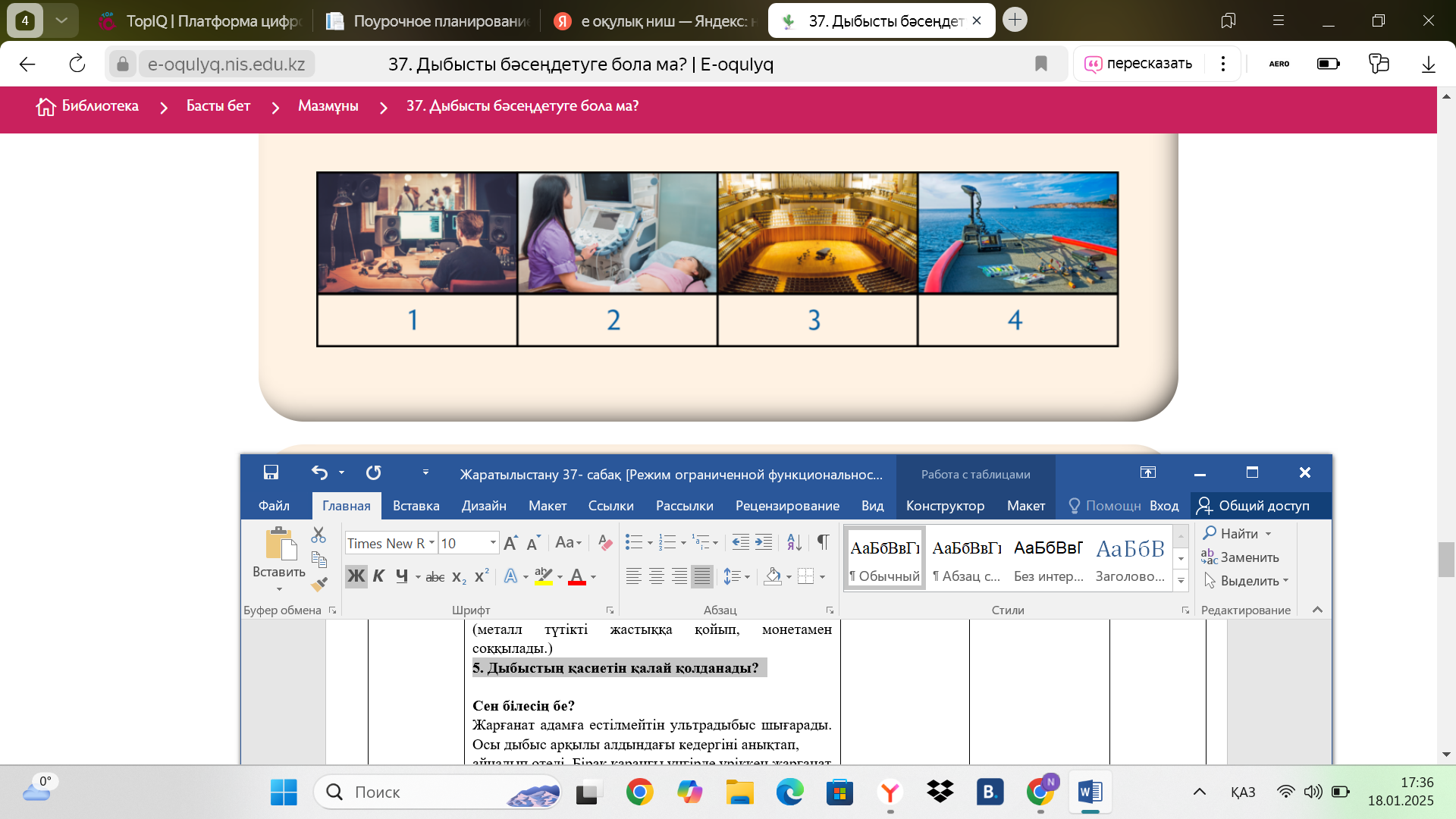Toggle Bold formatting button
The height and width of the screenshot is (819, 1456).
click(356, 576)
